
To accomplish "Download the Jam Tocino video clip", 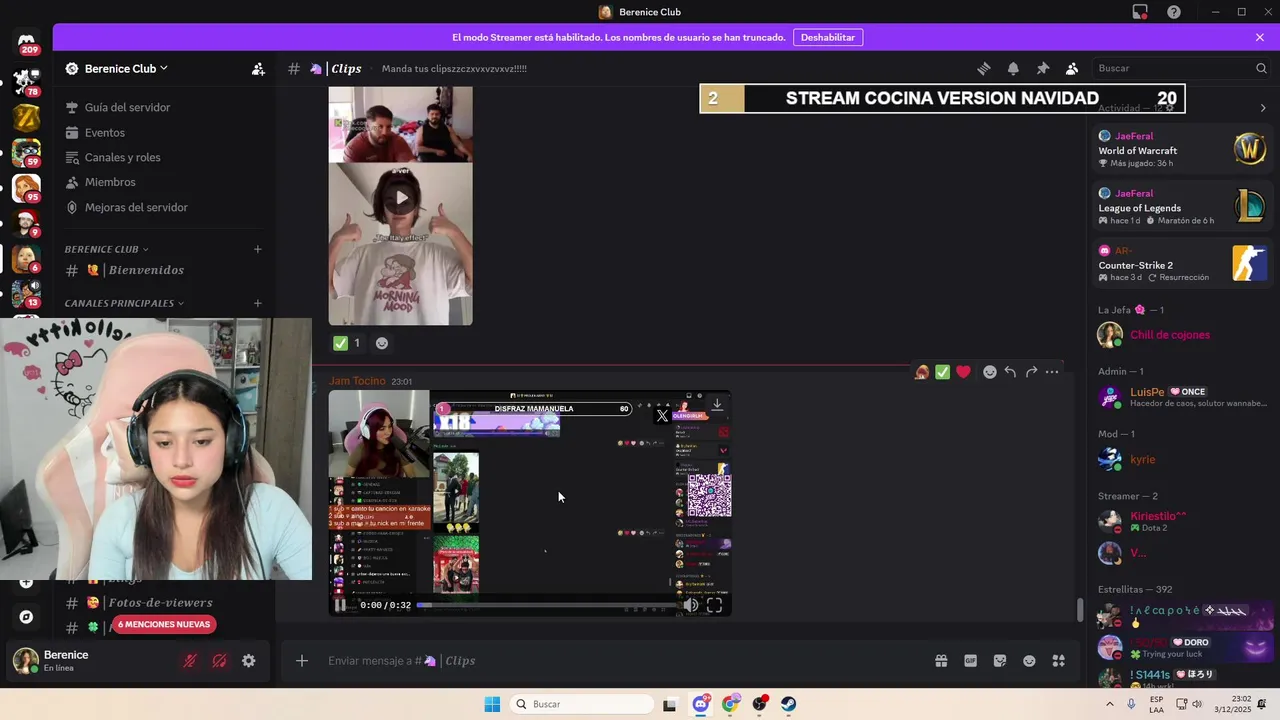I will click(x=717, y=404).
